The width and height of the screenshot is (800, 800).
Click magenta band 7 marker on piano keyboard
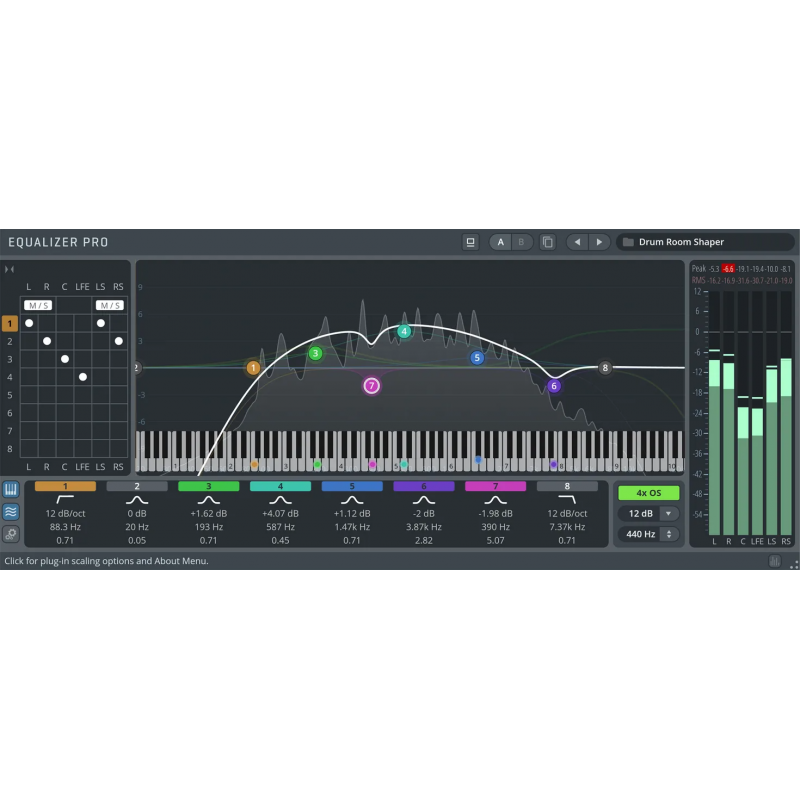point(372,464)
